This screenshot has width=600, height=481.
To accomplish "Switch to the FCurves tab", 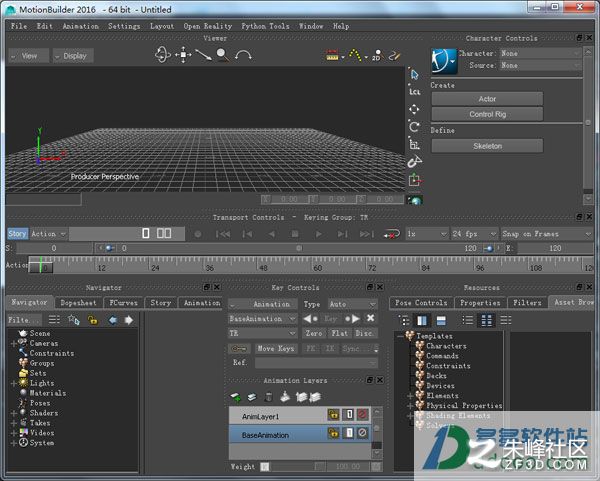I will coord(123,303).
